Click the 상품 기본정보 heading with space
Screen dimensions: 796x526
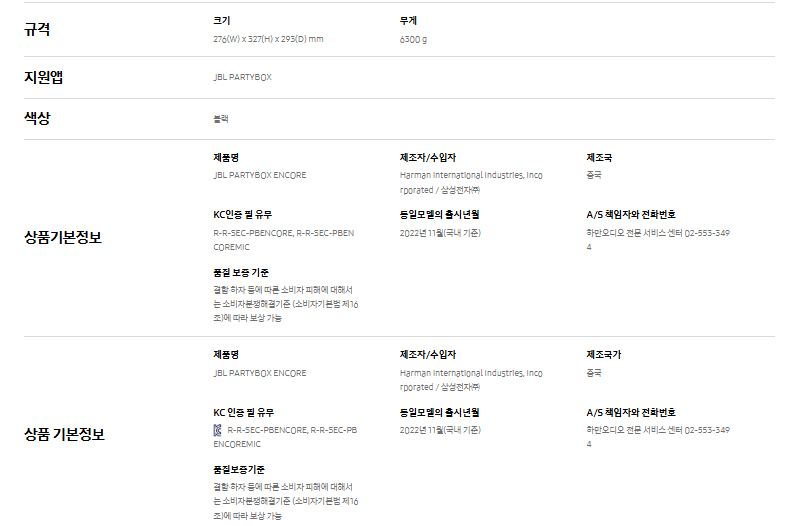[64, 435]
